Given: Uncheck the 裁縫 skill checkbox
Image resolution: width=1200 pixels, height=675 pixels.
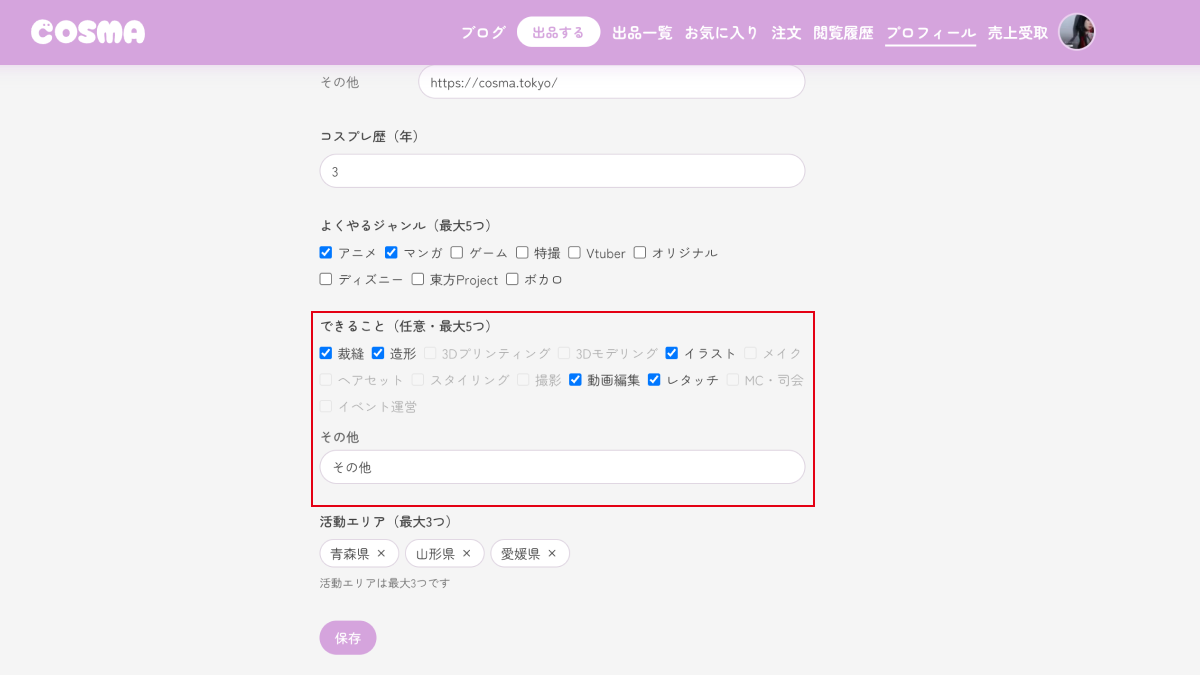Looking at the screenshot, I should [x=325, y=352].
